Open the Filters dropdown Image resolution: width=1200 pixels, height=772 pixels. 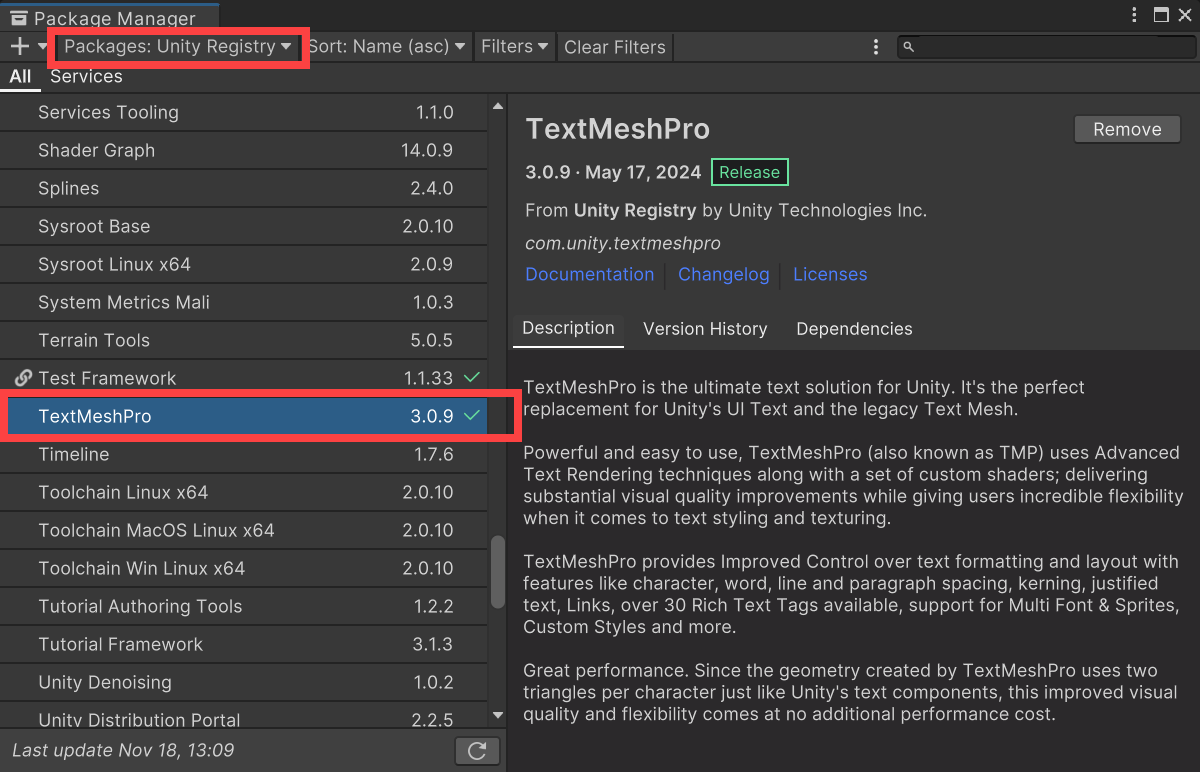[515, 46]
